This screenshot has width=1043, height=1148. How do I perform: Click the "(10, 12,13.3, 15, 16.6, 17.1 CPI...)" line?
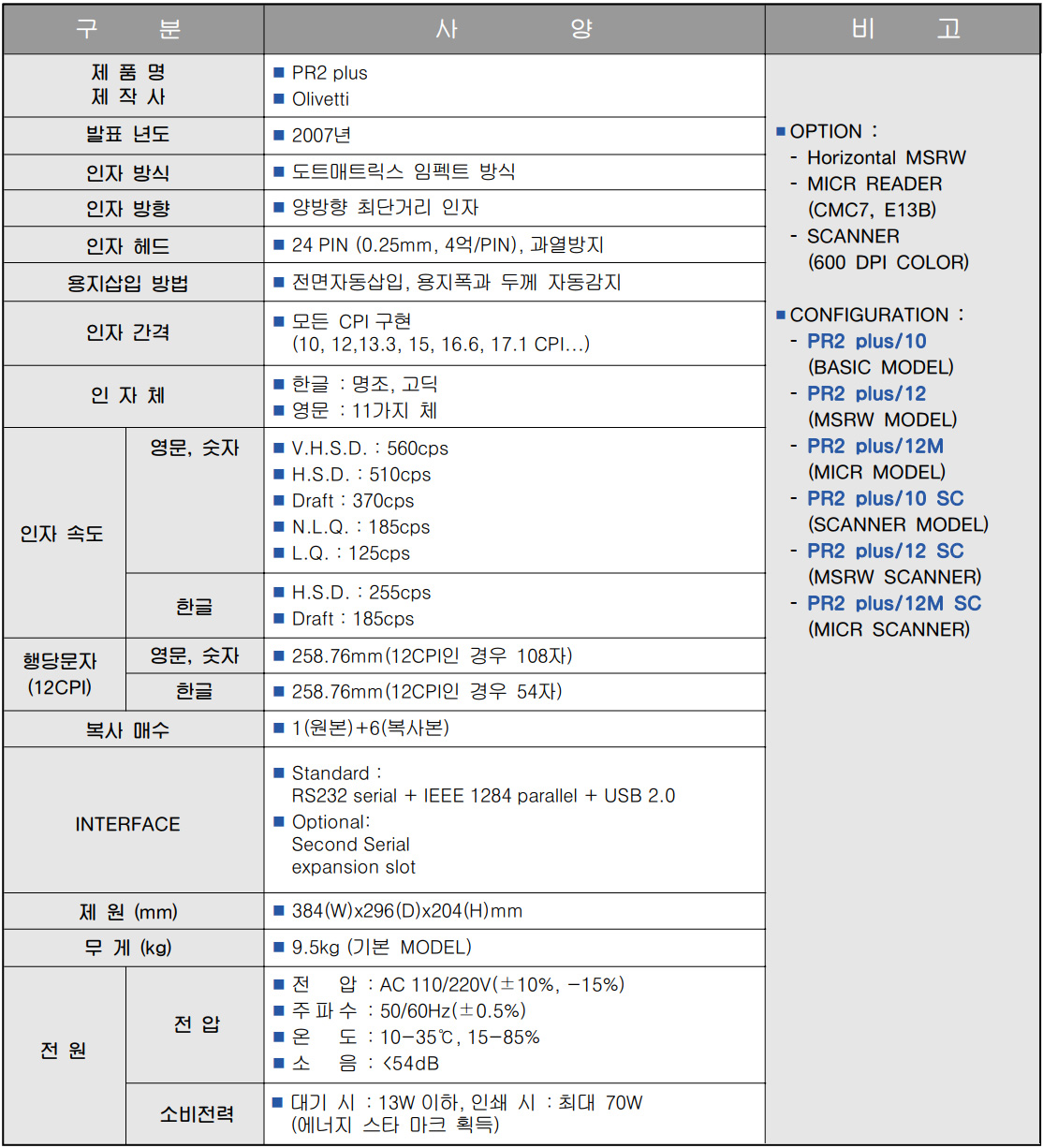coord(440,346)
